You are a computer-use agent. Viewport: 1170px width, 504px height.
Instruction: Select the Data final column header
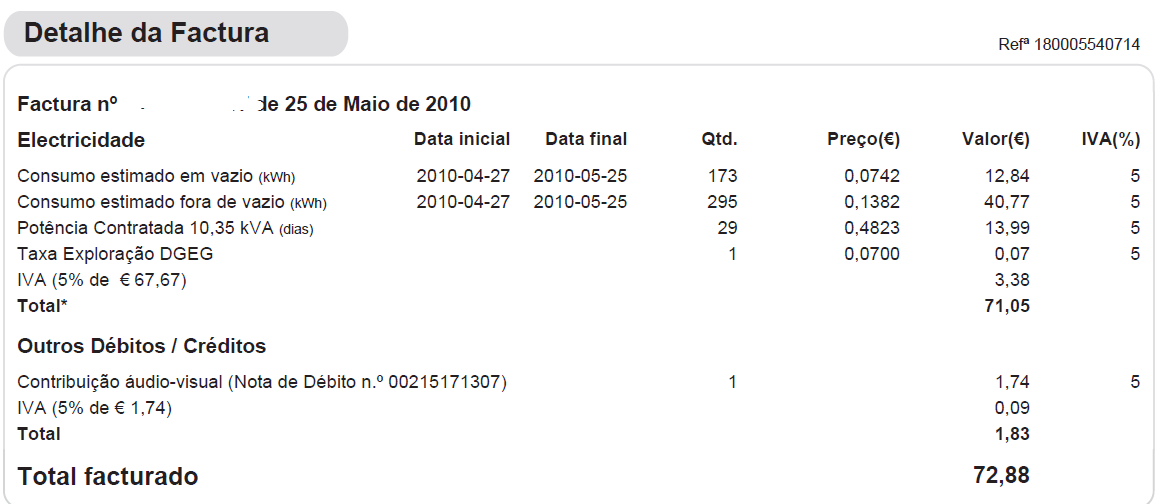coord(586,139)
